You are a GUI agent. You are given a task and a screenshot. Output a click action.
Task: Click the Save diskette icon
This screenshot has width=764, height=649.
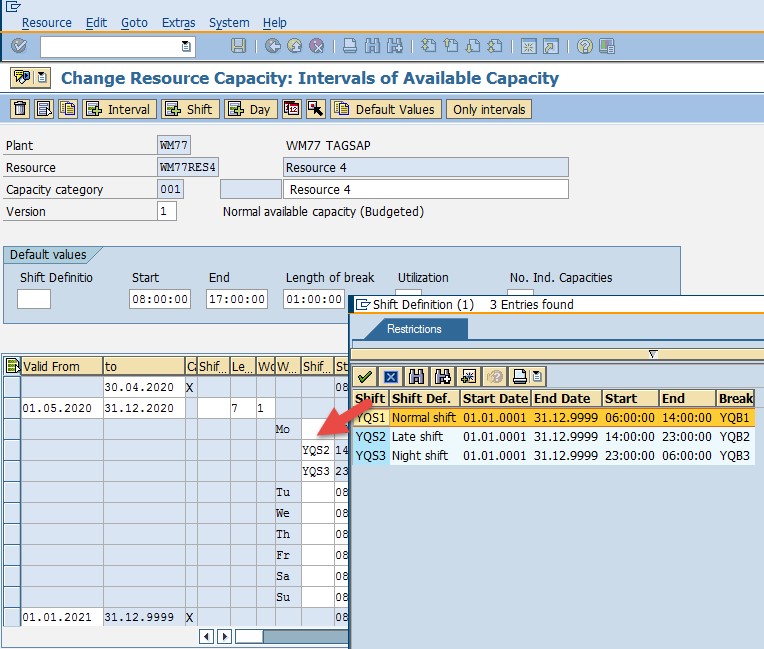238,46
